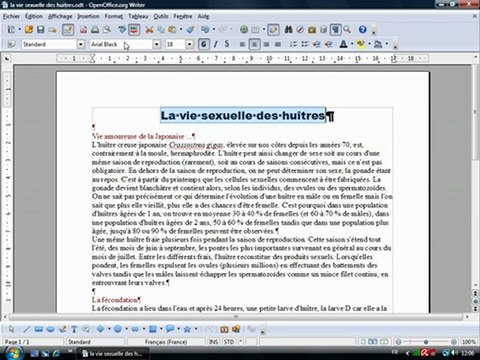This screenshot has height=360, width=480.
Task: Click the Français (France) language status field
Action: pyautogui.click(x=166, y=342)
